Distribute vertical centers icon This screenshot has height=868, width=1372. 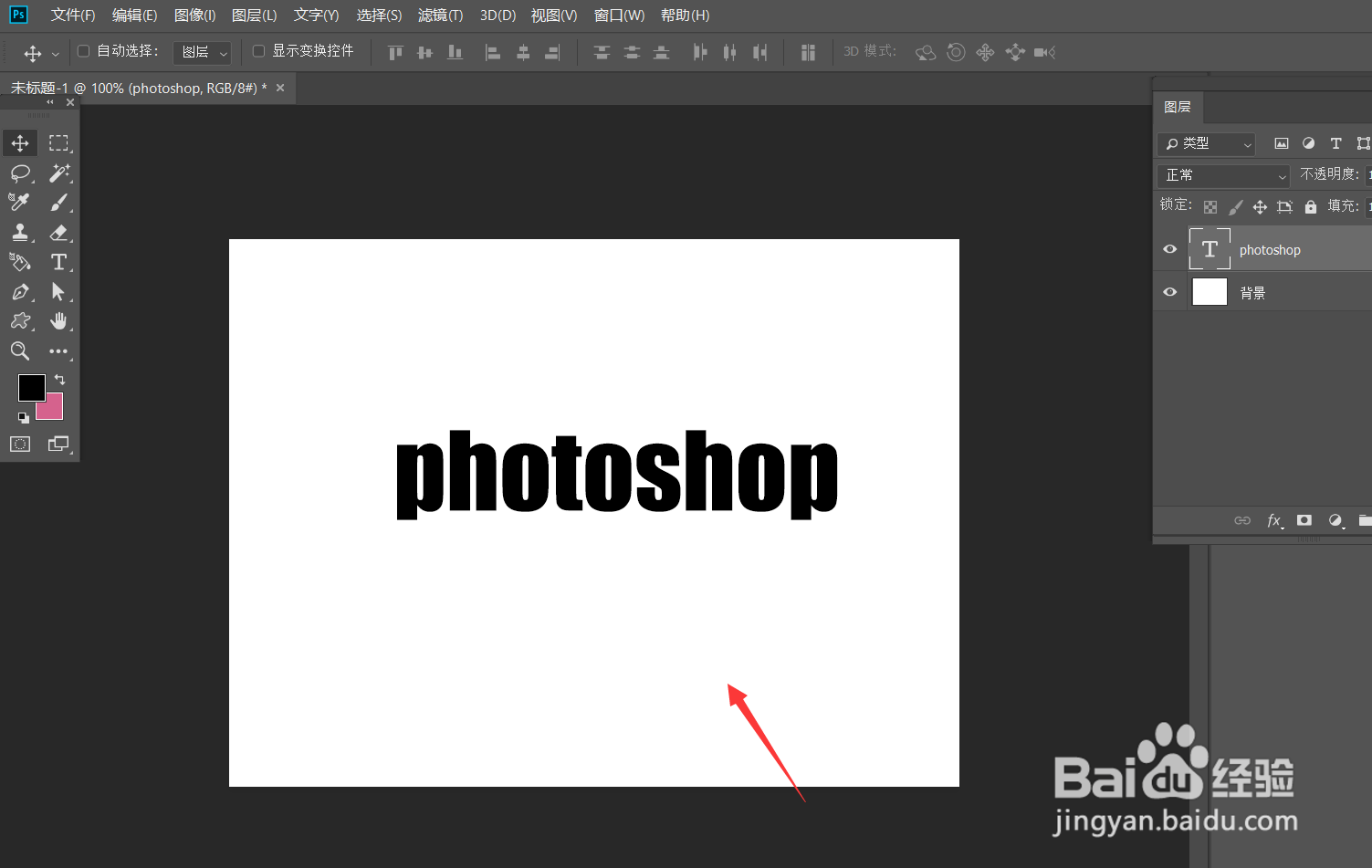tap(632, 53)
